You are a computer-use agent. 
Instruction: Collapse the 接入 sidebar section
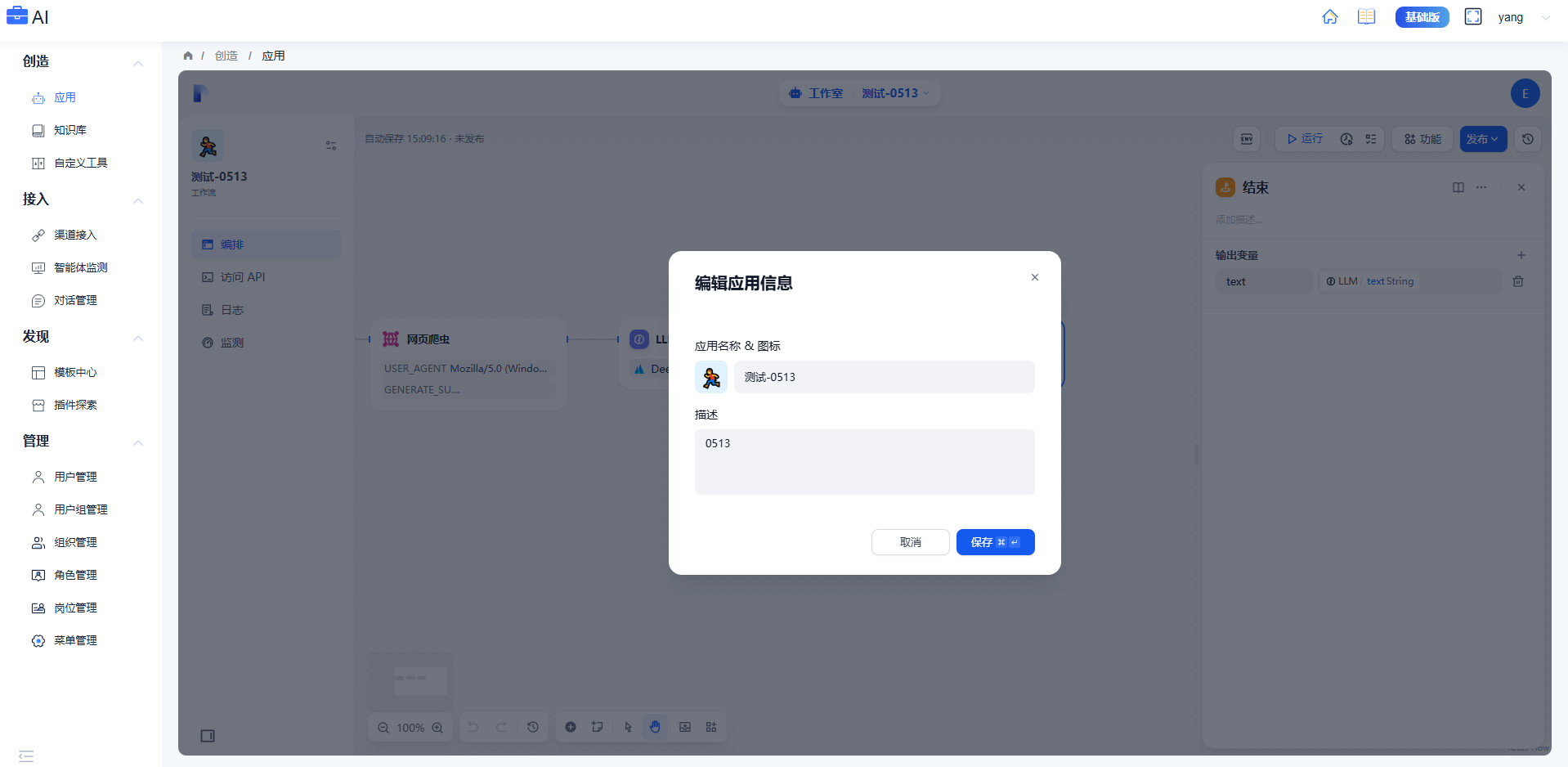(138, 200)
